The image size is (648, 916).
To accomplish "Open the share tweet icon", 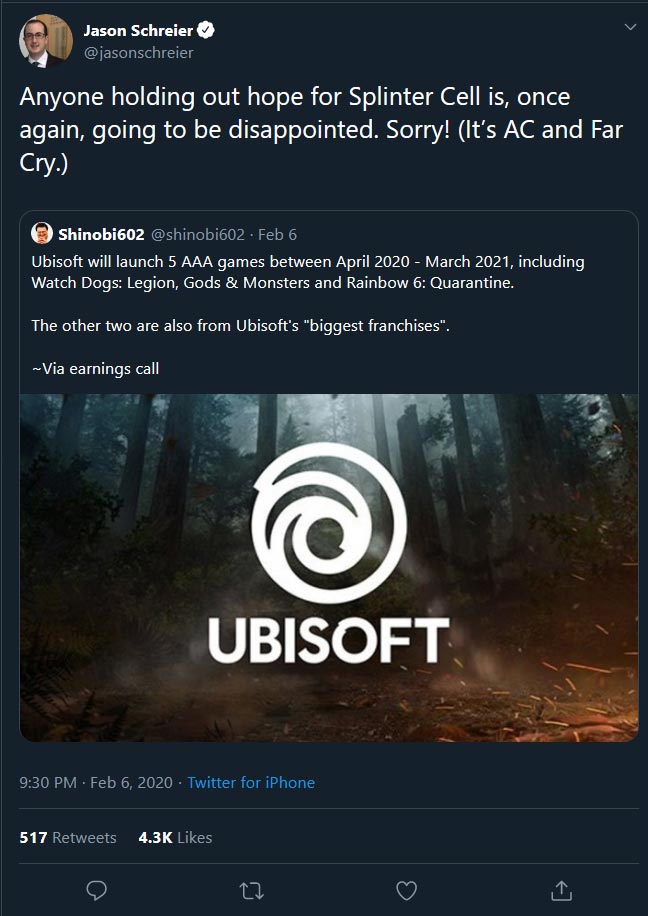I will [562, 888].
